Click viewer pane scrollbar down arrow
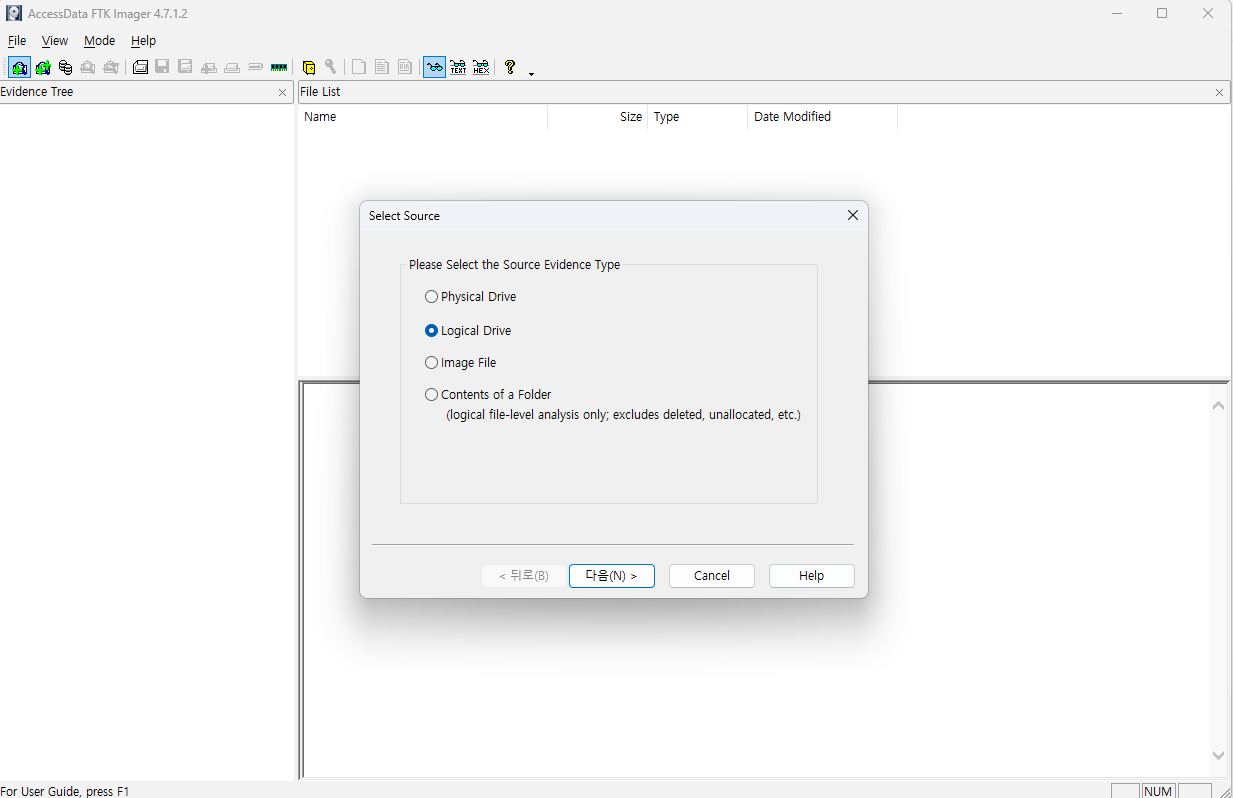The width and height of the screenshot is (1233, 798). pos(1218,756)
